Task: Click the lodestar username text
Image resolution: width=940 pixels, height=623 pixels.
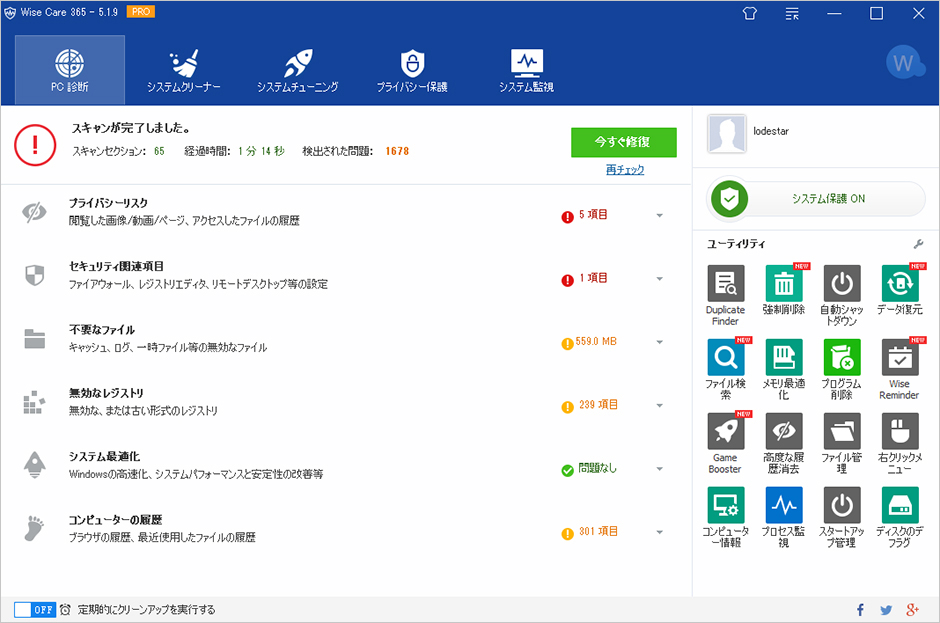Action: pyautogui.click(x=771, y=131)
